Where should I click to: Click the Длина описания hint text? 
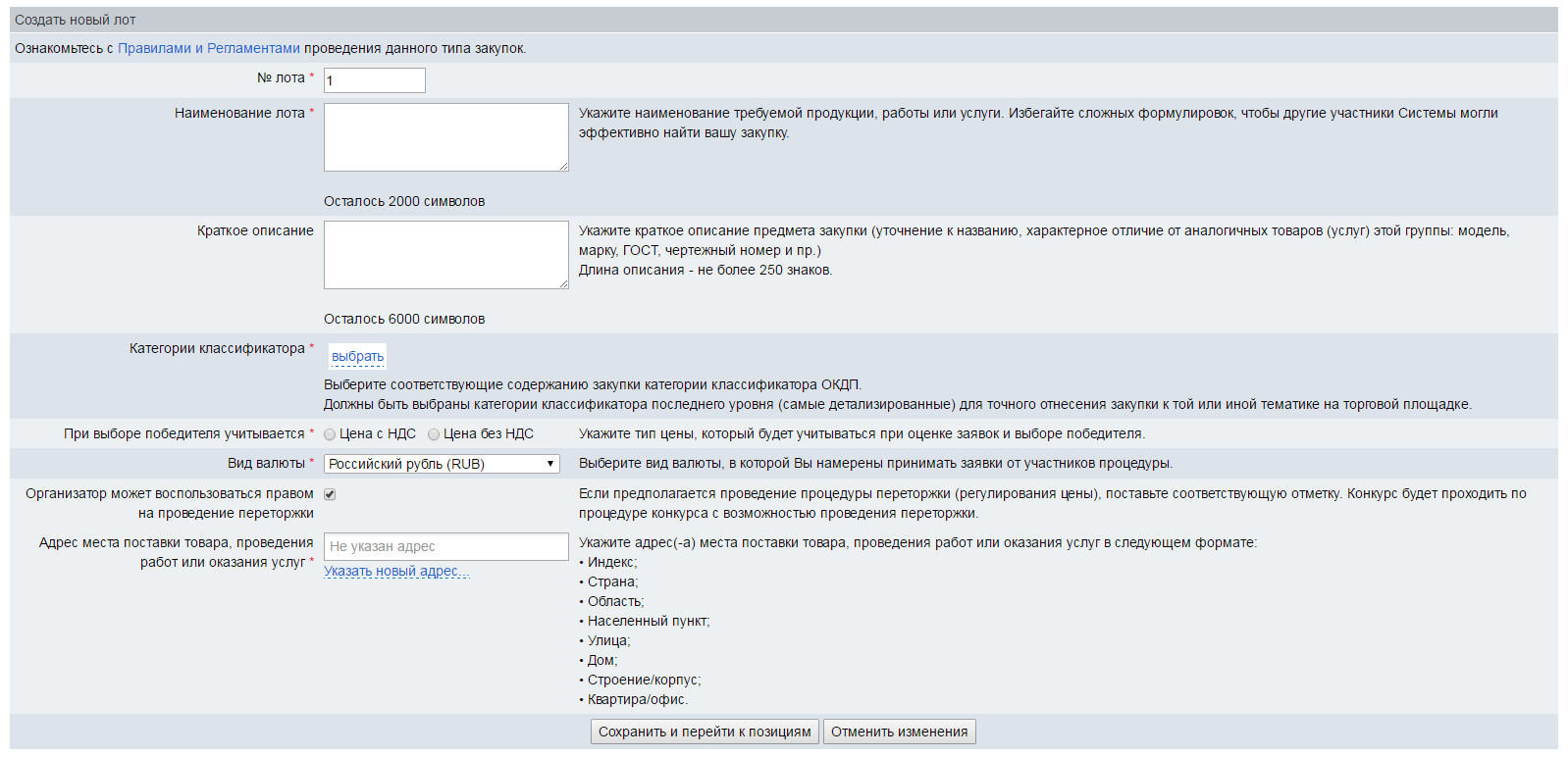pos(706,270)
